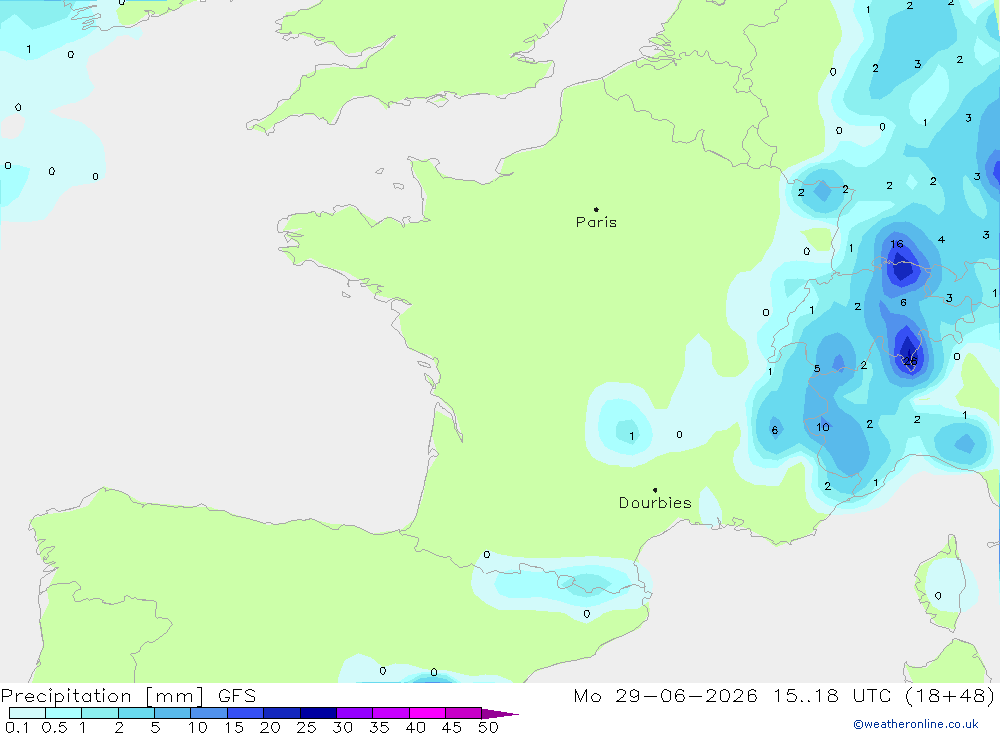
Task: Pick the 30–35 mm legend swatch
Action: [x=355, y=713]
